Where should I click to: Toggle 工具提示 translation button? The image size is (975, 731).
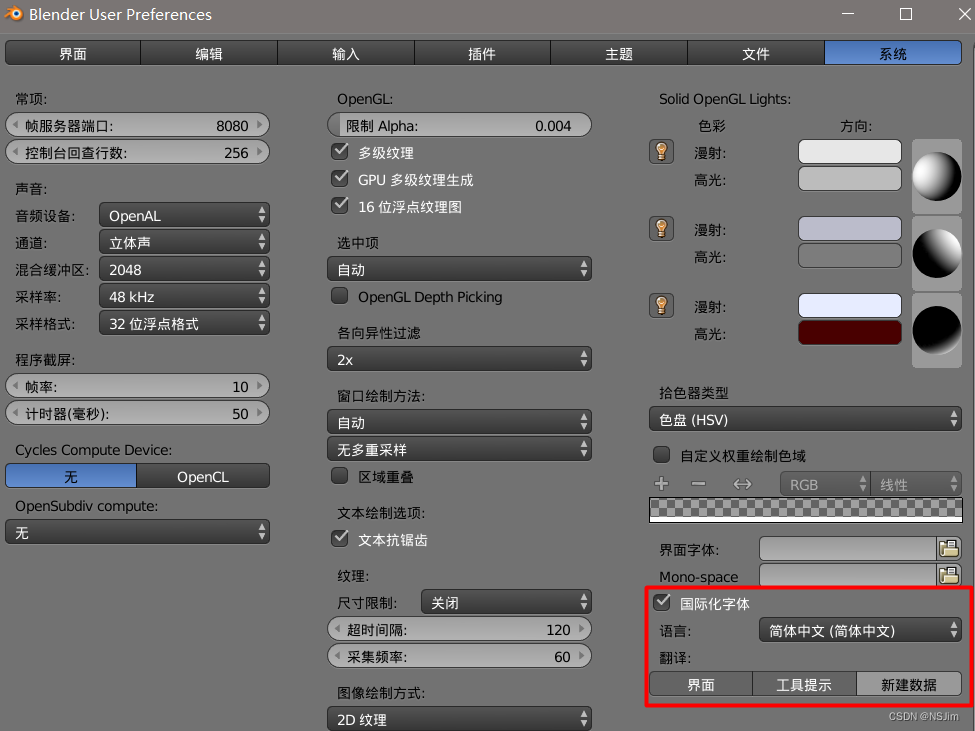tap(804, 684)
